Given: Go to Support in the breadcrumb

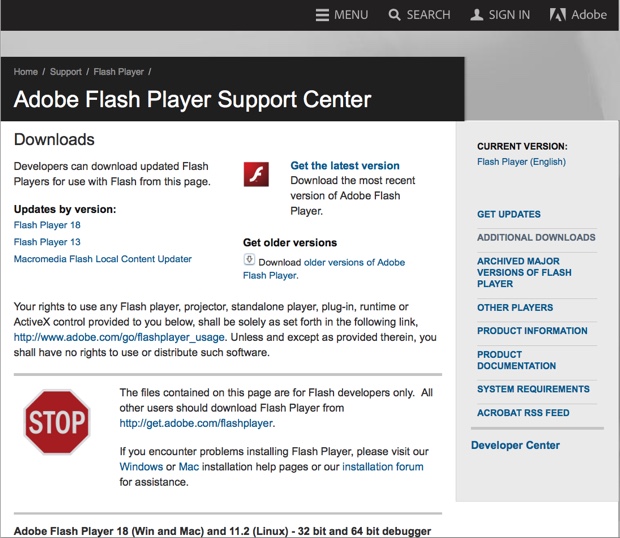Looking at the screenshot, I should [66, 72].
